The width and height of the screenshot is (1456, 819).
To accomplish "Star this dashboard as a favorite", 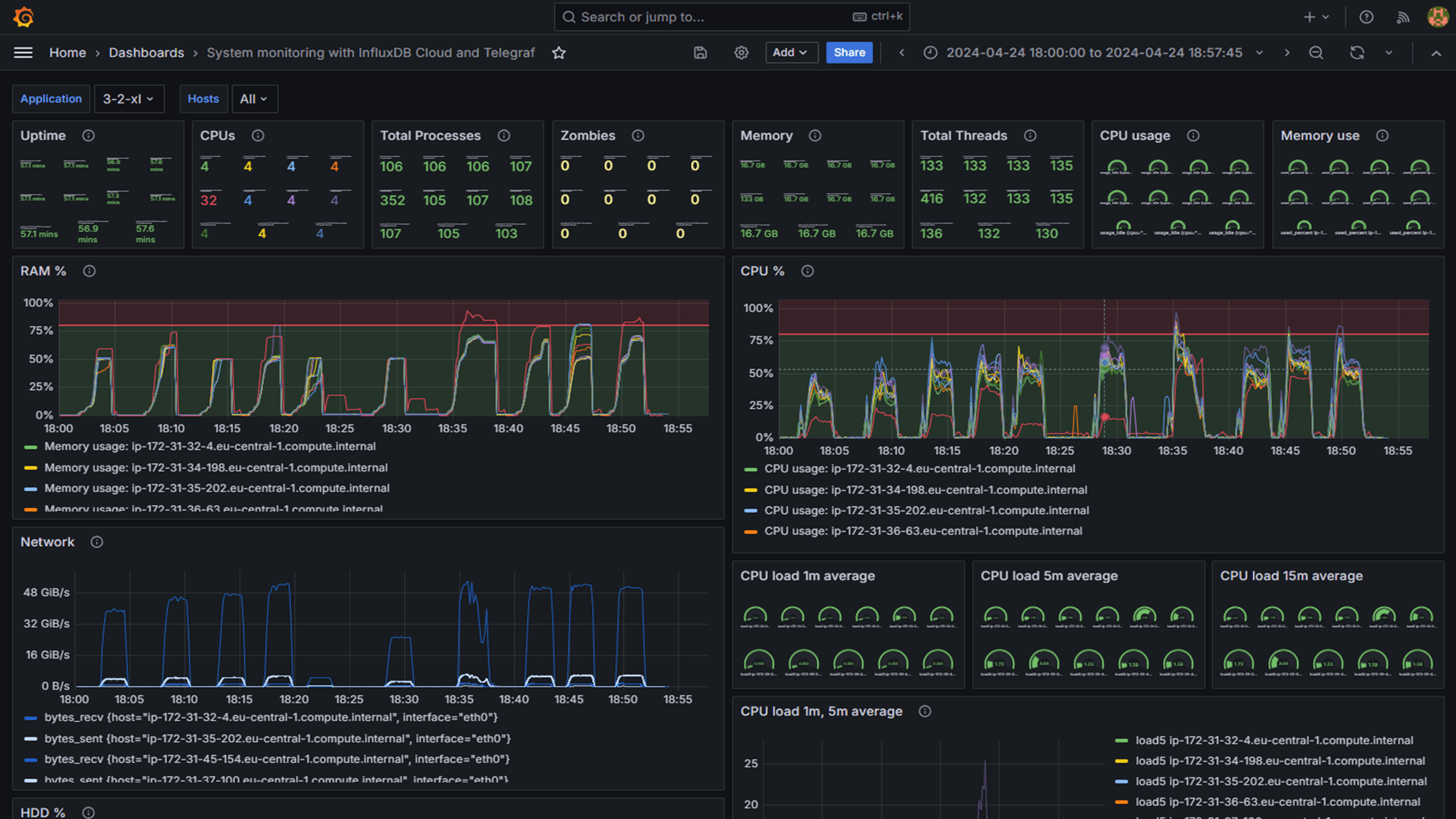I will click(x=558, y=52).
